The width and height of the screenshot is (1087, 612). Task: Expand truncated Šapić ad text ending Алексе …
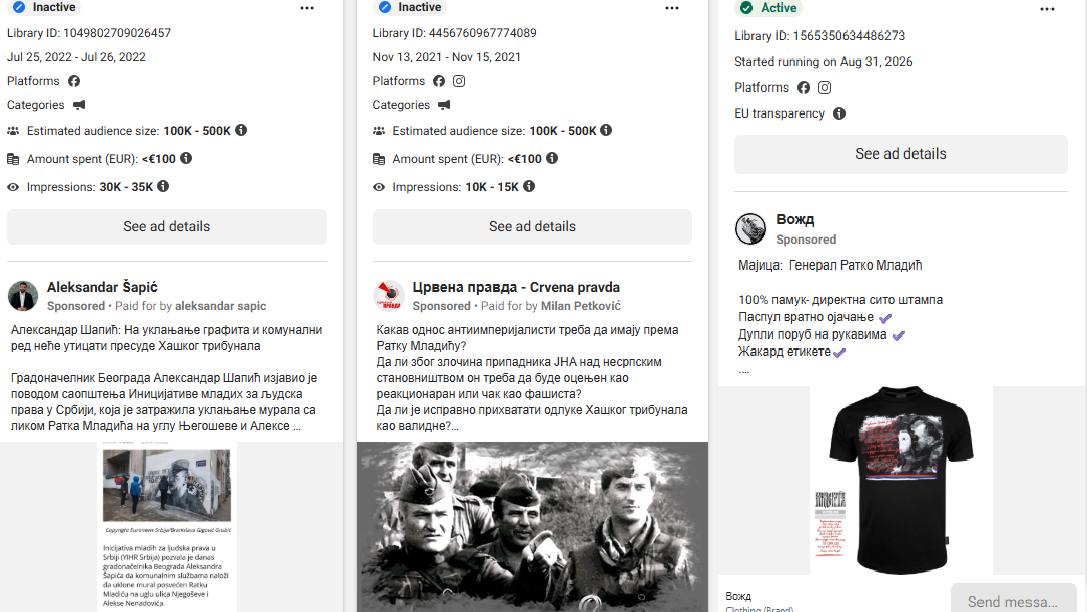click(x=297, y=426)
